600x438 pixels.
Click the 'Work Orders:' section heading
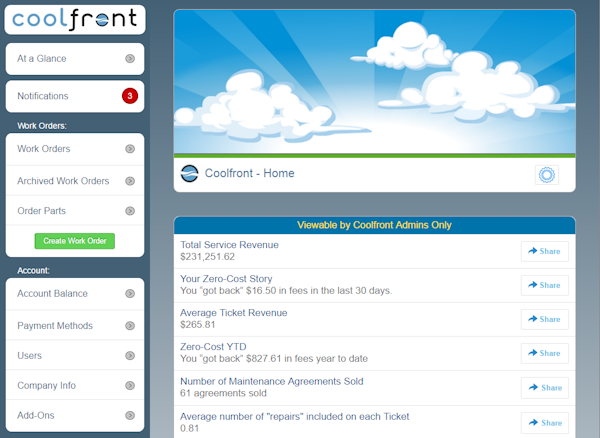(42, 126)
